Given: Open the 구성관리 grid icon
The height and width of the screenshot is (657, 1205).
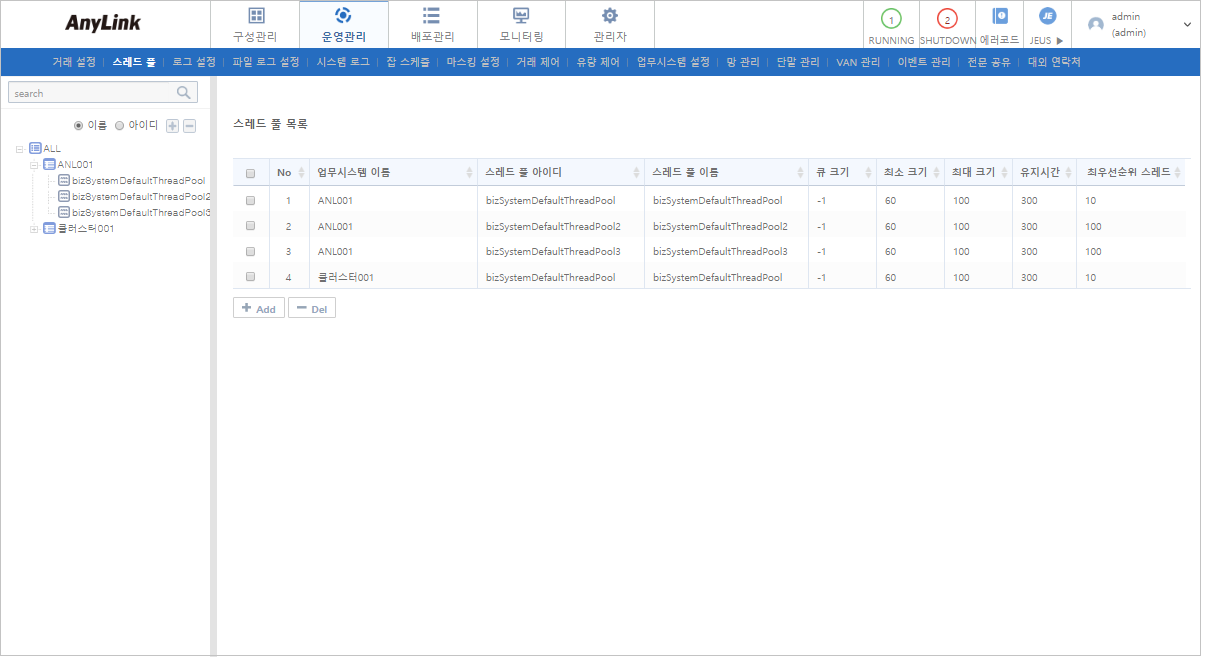Looking at the screenshot, I should (x=255, y=16).
